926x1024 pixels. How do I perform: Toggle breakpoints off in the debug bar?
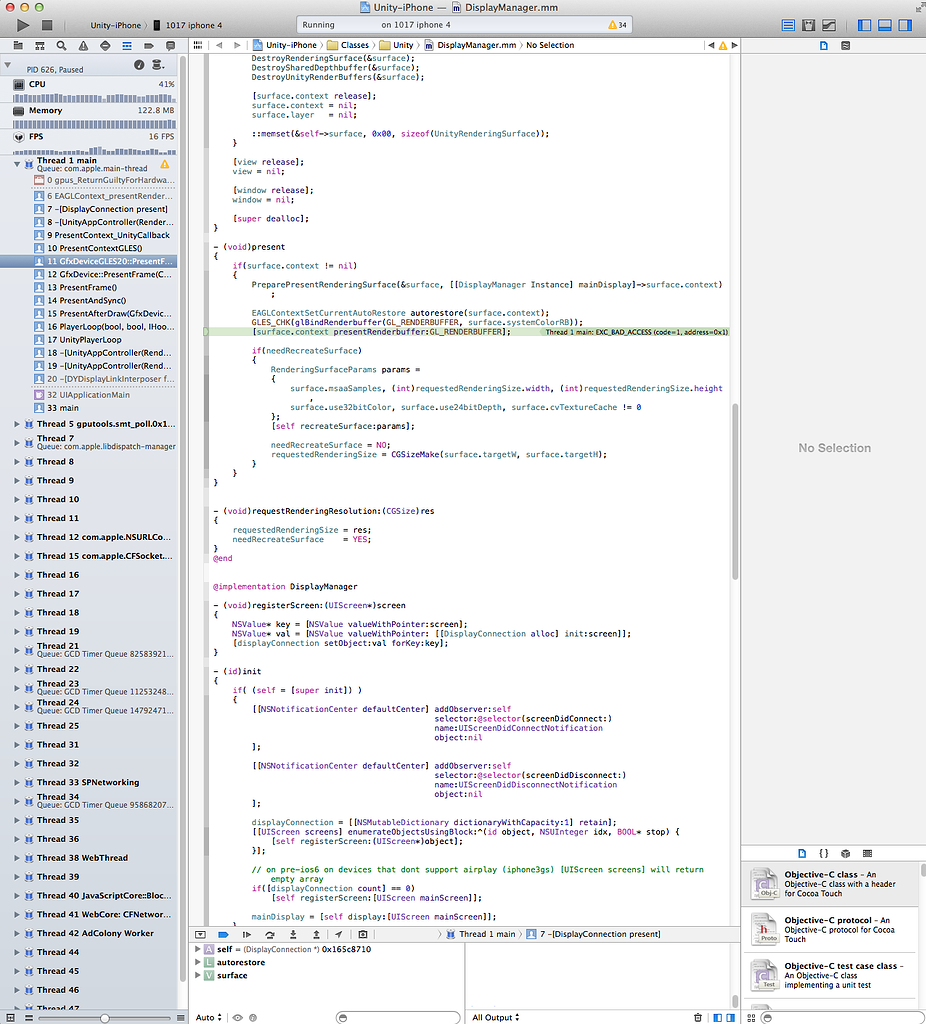[224, 934]
